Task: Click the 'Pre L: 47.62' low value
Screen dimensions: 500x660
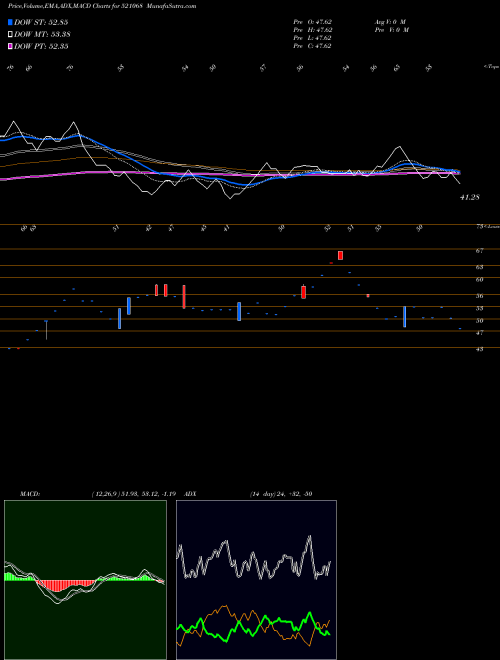Action: pyautogui.click(x=312, y=38)
